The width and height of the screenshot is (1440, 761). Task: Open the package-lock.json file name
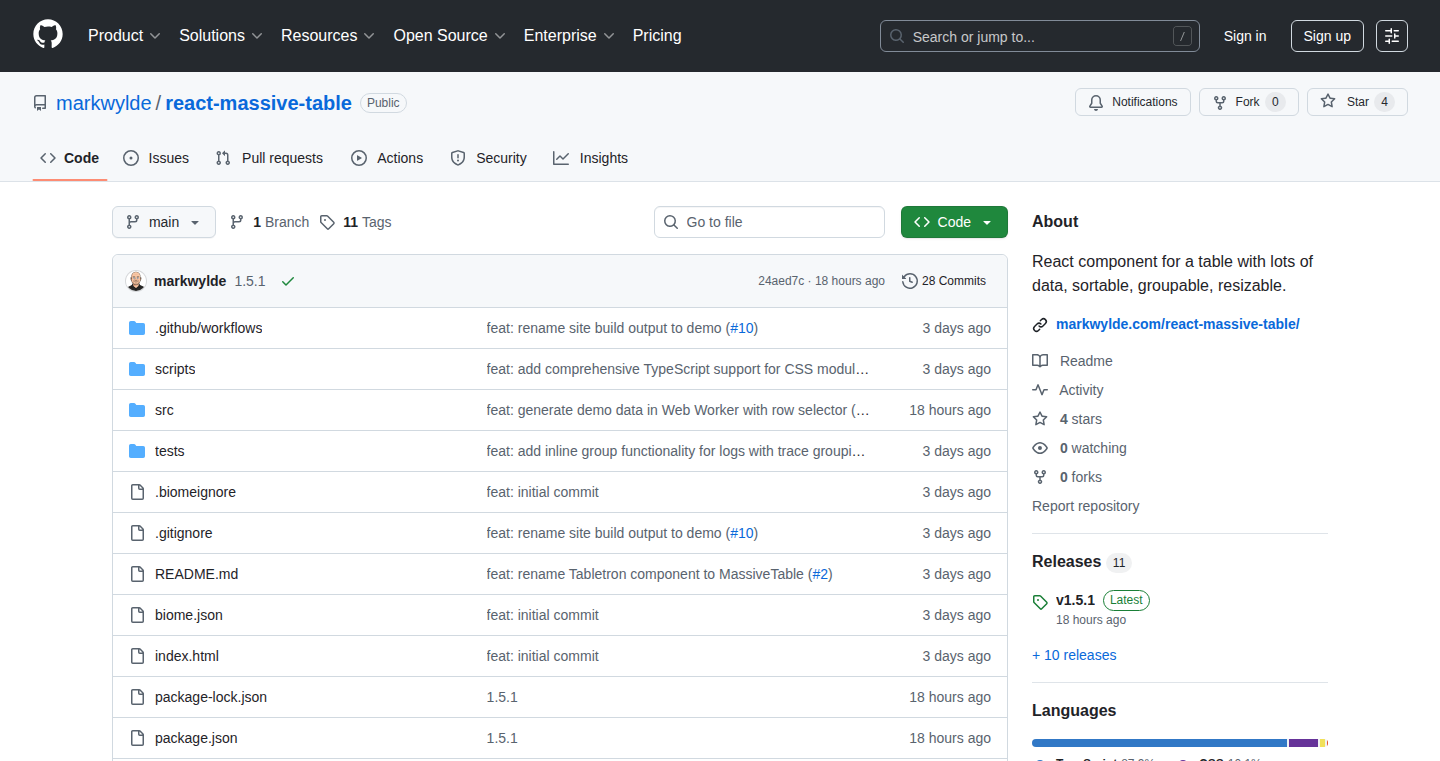click(211, 697)
